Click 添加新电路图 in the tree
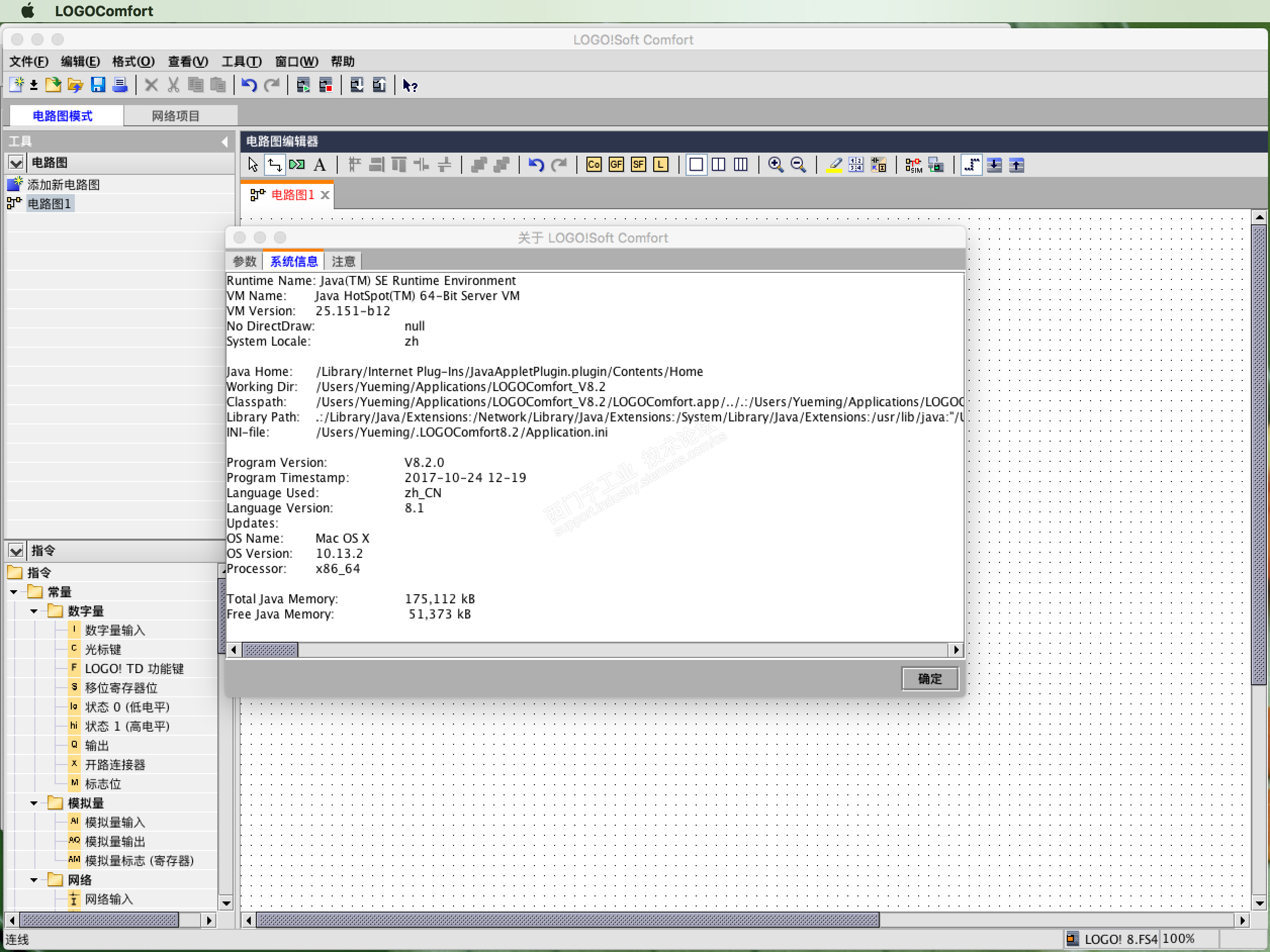The image size is (1270, 952). click(63, 185)
